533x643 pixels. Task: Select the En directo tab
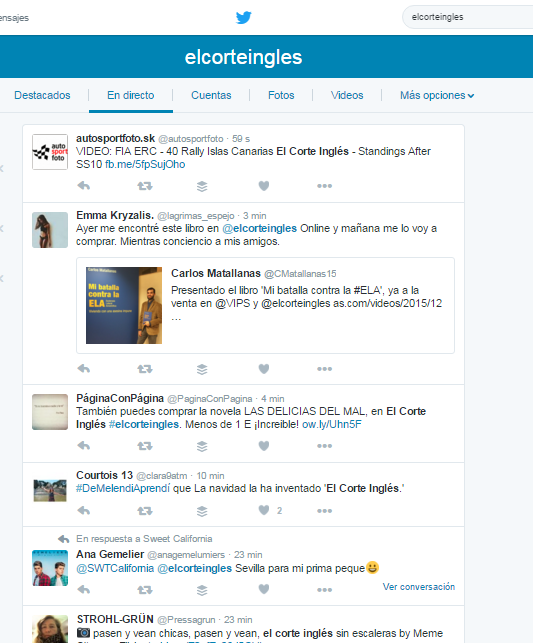coord(131,95)
